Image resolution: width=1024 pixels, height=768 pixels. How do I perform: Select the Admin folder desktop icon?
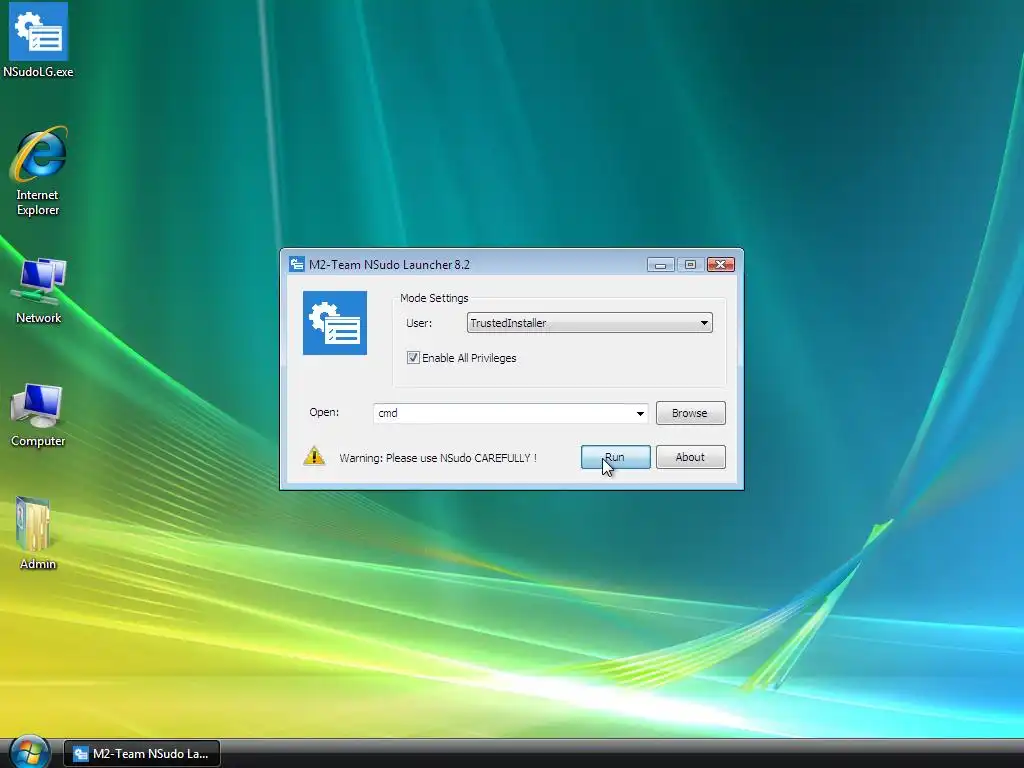pos(37,534)
